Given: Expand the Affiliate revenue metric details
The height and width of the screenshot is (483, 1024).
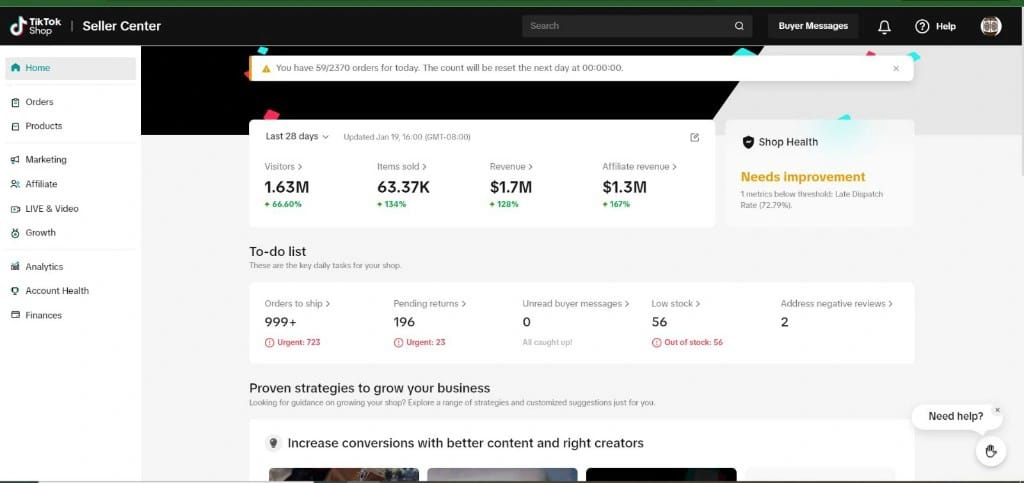Looking at the screenshot, I should click(639, 166).
